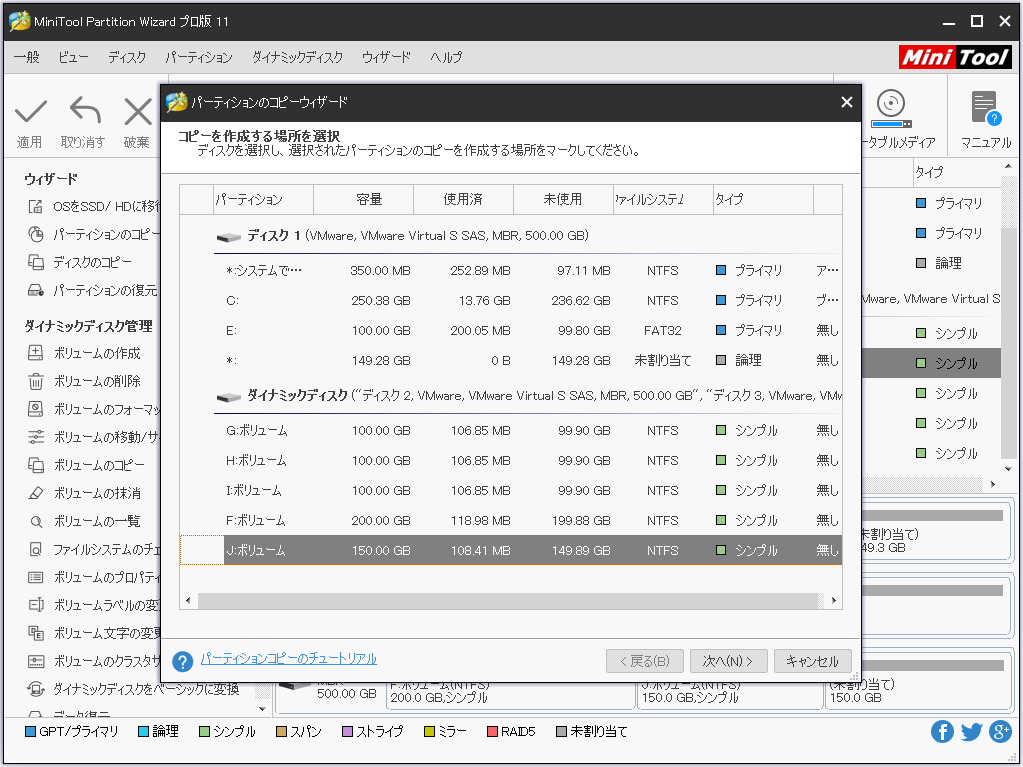Select ボリュームのコピー in the sidebar

coord(87,465)
